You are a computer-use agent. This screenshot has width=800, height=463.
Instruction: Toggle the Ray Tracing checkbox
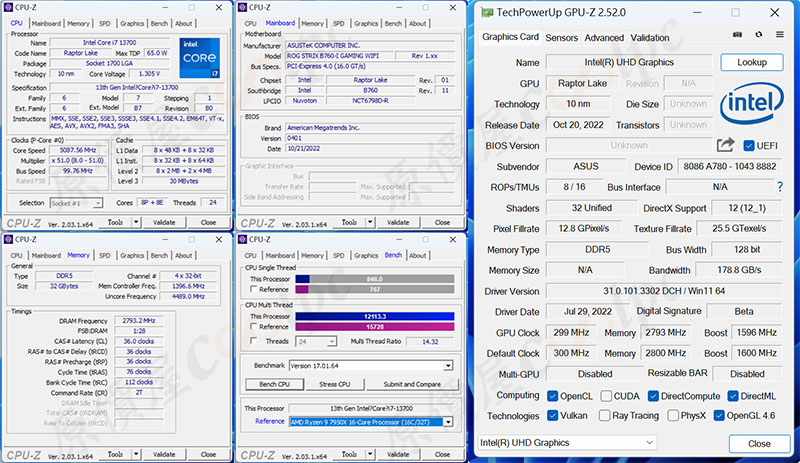click(x=605, y=416)
